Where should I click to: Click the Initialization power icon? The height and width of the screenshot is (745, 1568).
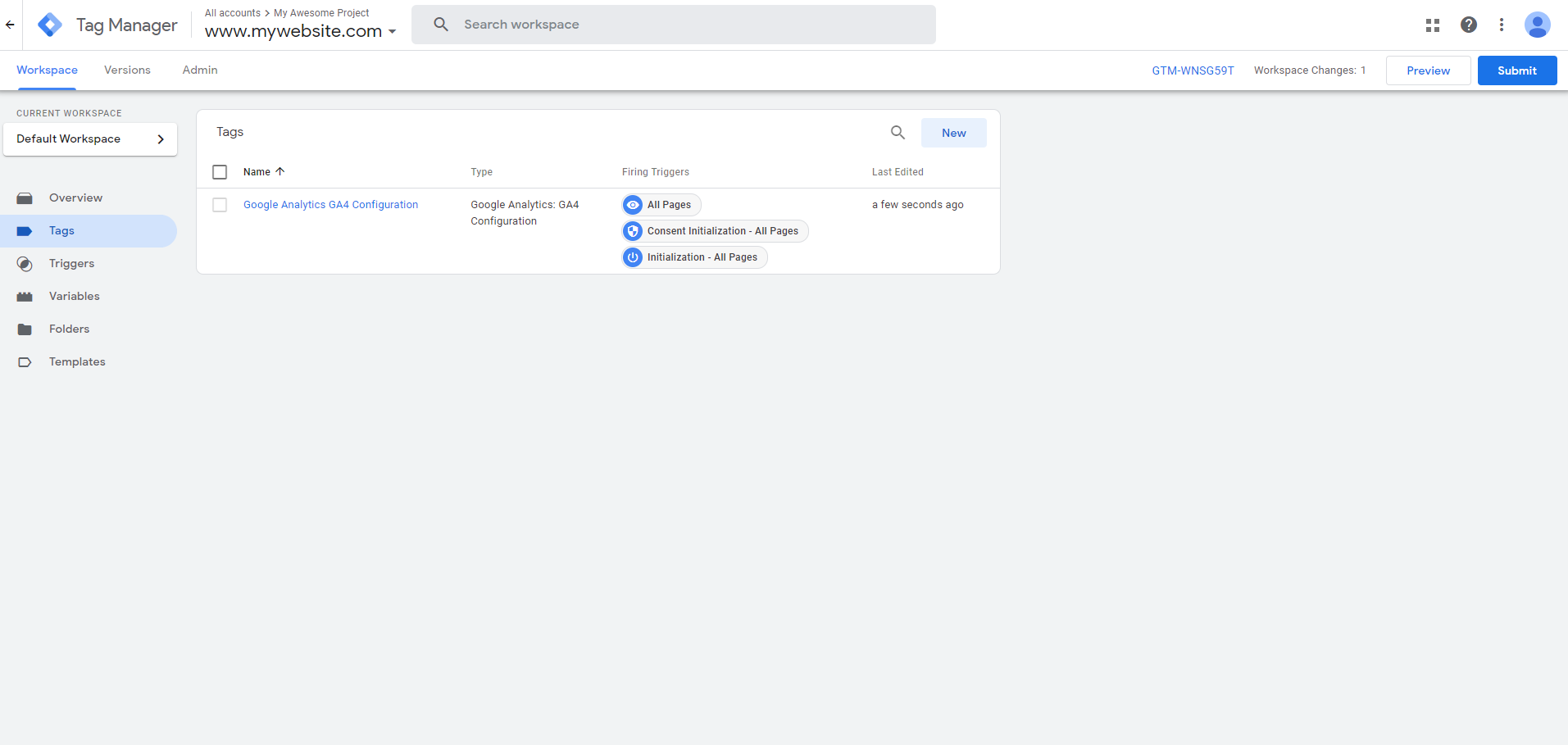[x=633, y=257]
